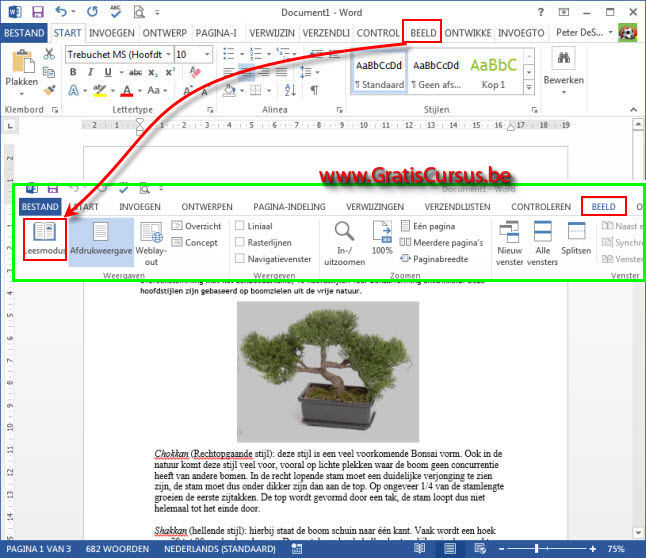The height and width of the screenshot is (558, 646).
Task: Switch to read mode in status bar
Action: point(419,549)
